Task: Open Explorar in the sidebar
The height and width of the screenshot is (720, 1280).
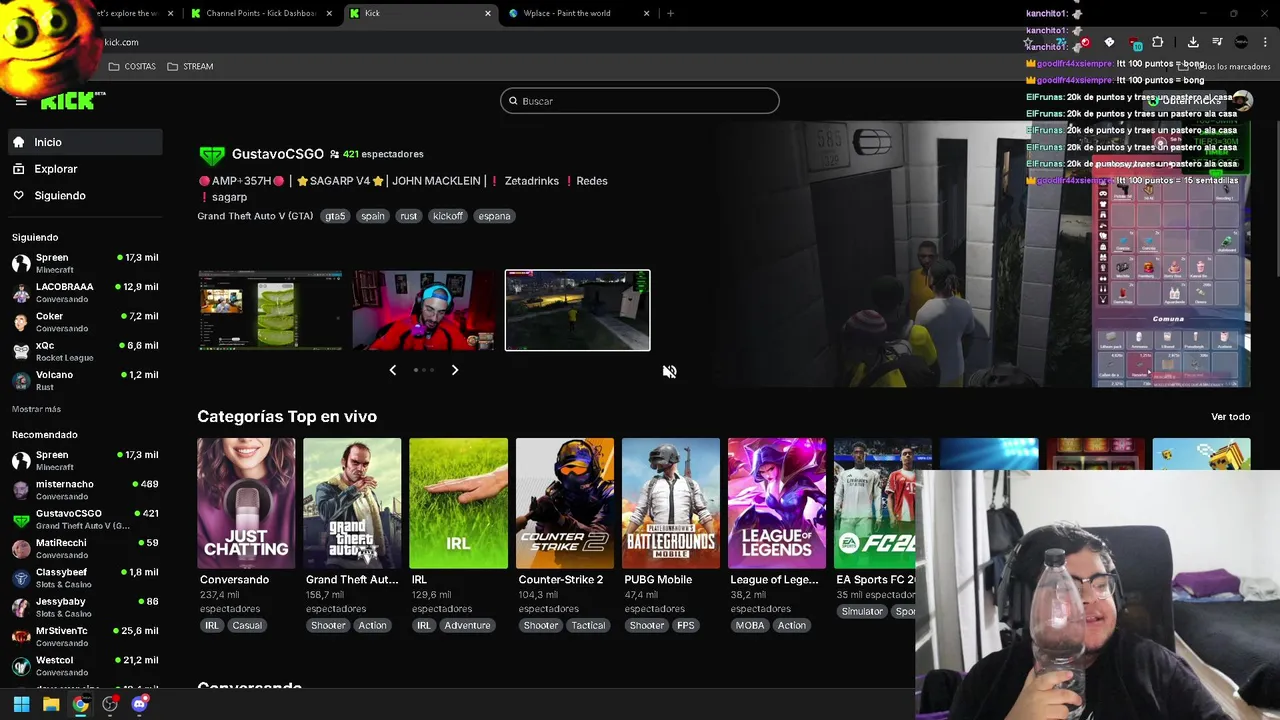Action: 85,169
